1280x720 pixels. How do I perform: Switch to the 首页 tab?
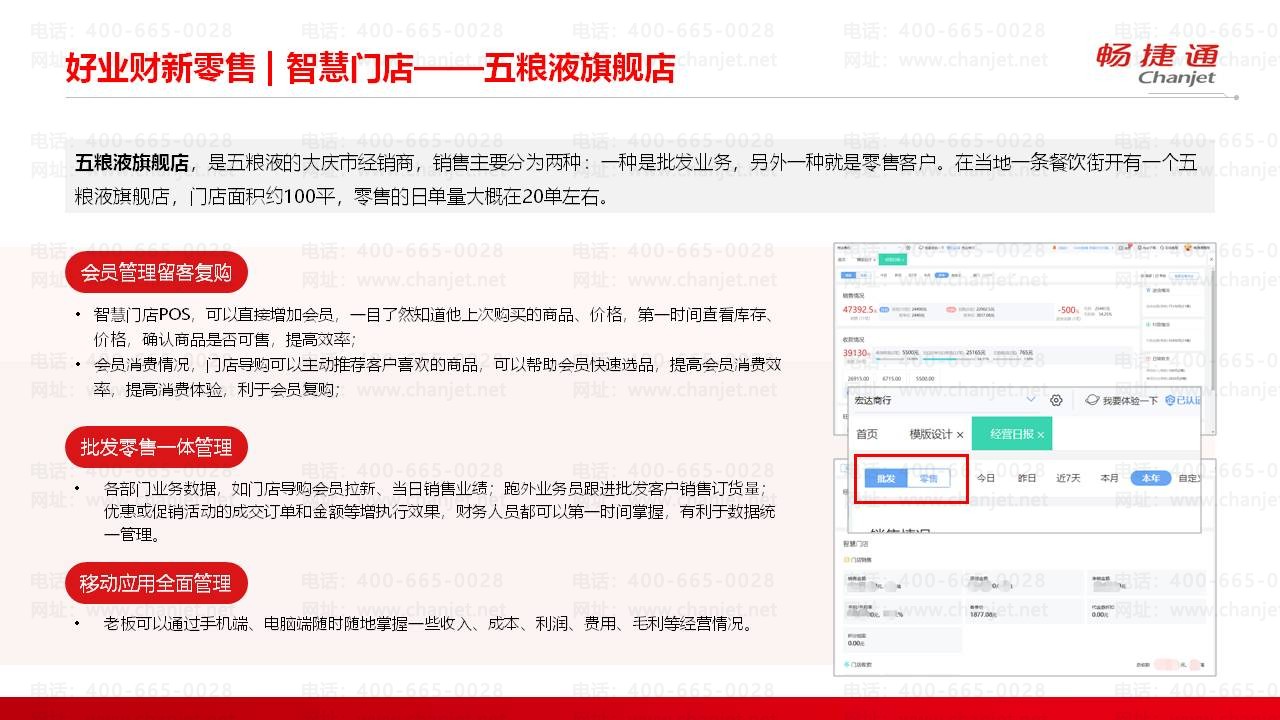pyautogui.click(x=867, y=434)
